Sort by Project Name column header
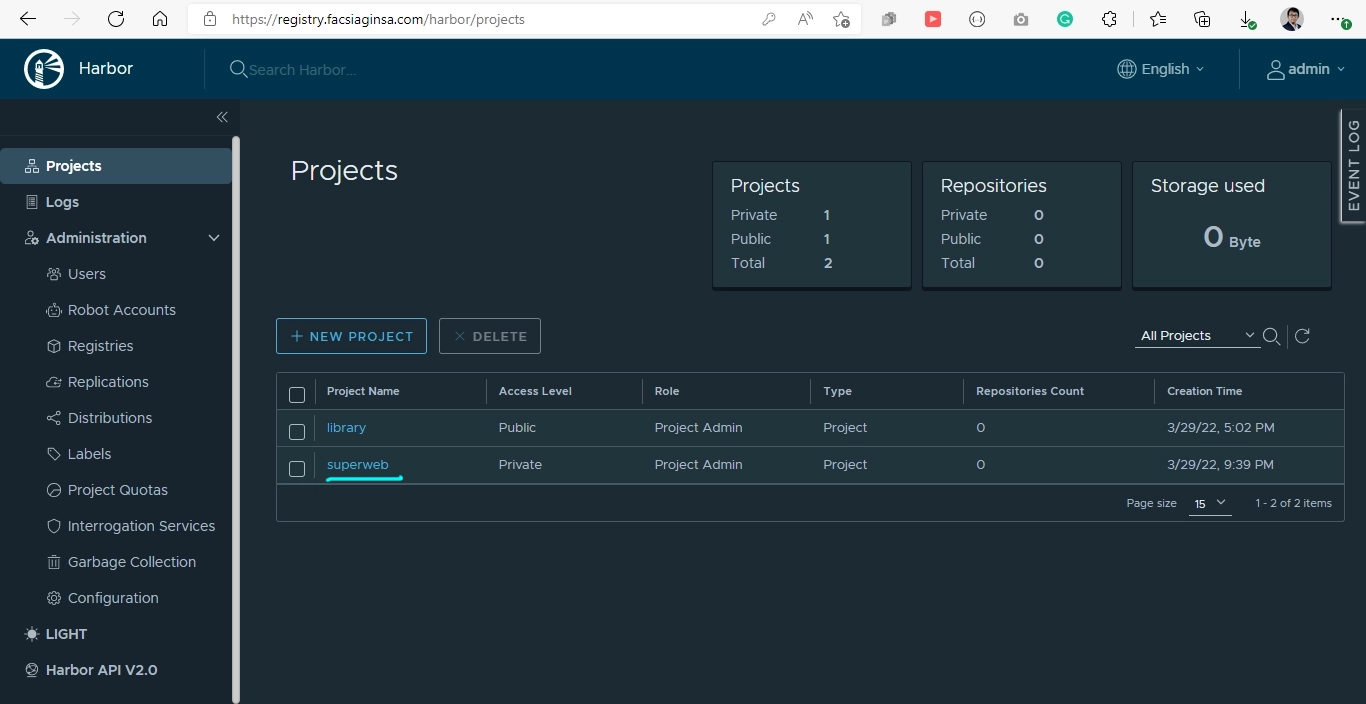Image resolution: width=1366 pixels, height=704 pixels. (363, 391)
